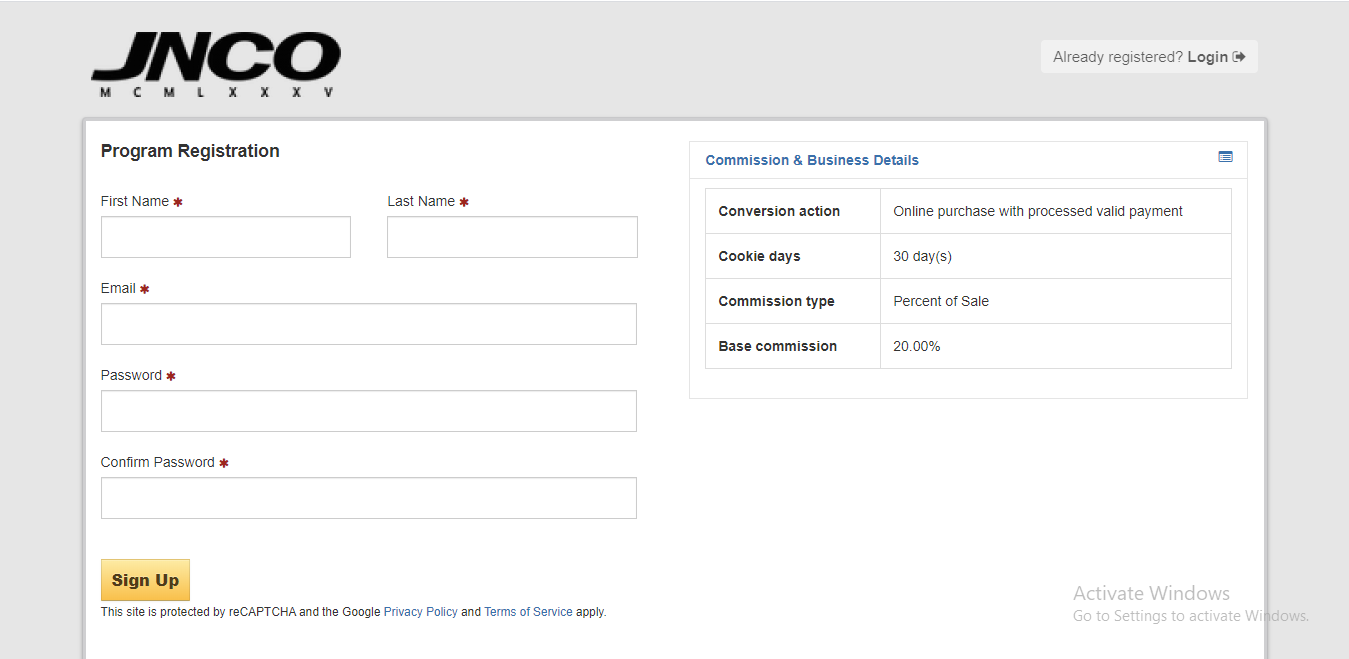1349x659 pixels.
Task: Click the Online purchase conversion value cell
Action: 1037,211
